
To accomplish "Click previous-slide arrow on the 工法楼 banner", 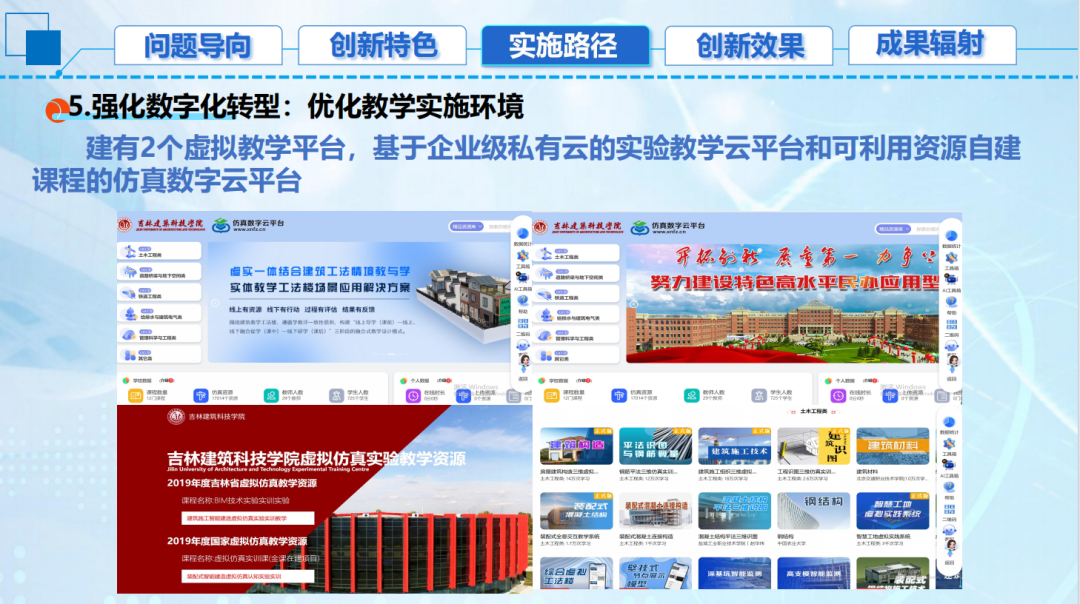I will pos(215,302).
